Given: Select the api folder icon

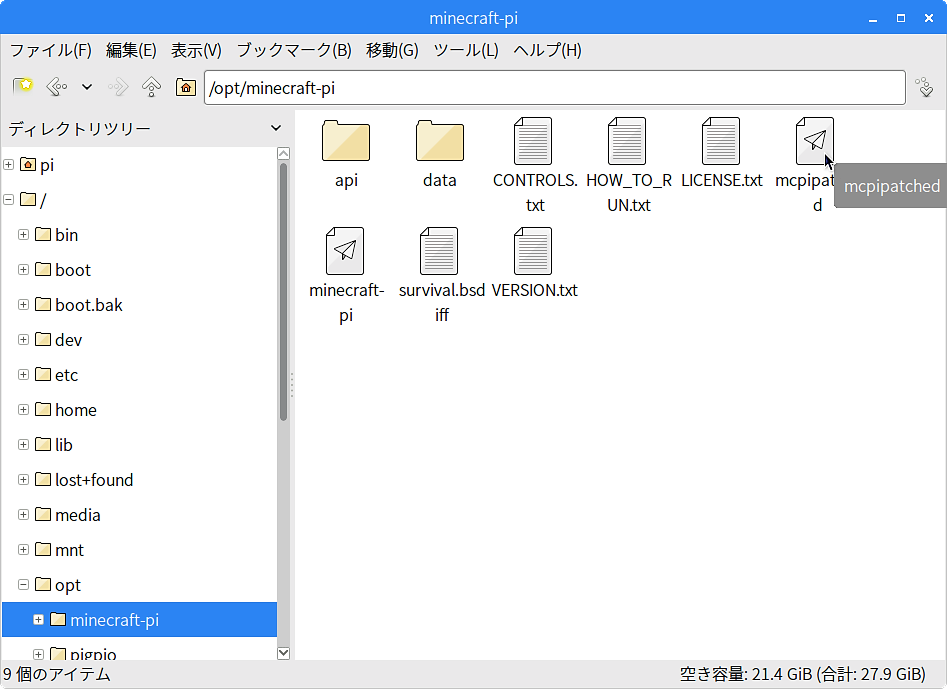Looking at the screenshot, I should 345,141.
